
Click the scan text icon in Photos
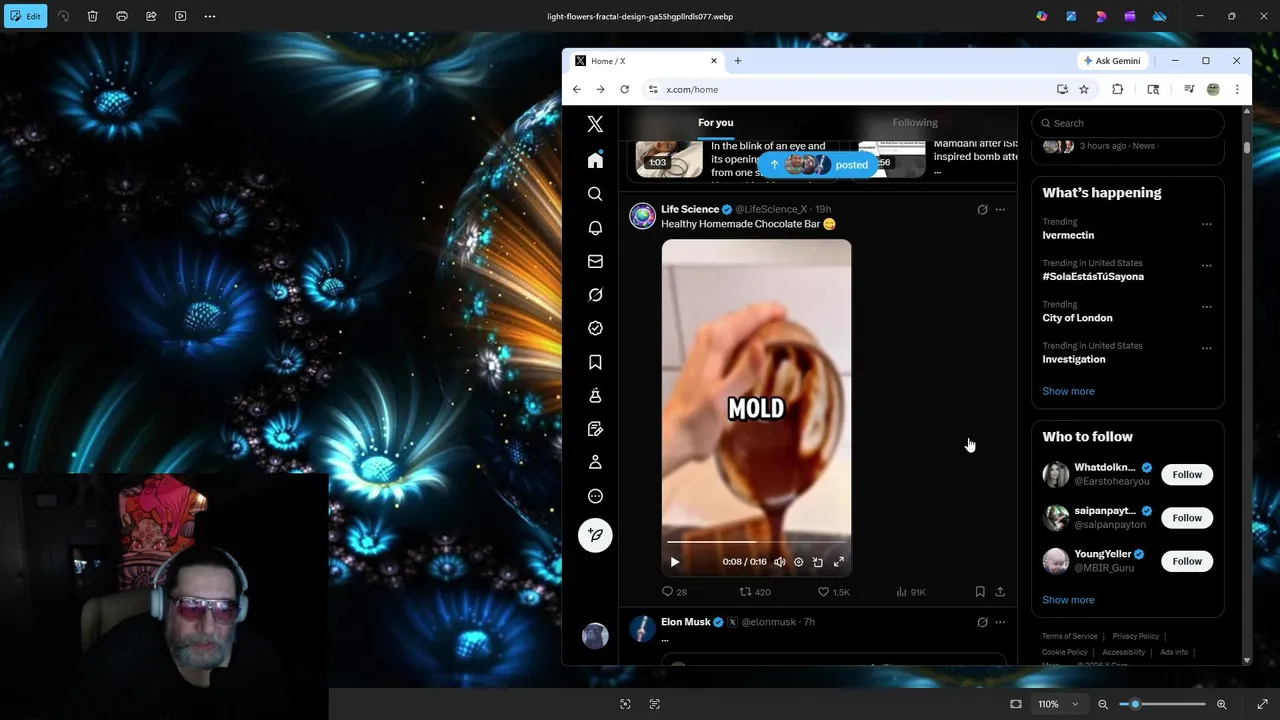(x=655, y=704)
